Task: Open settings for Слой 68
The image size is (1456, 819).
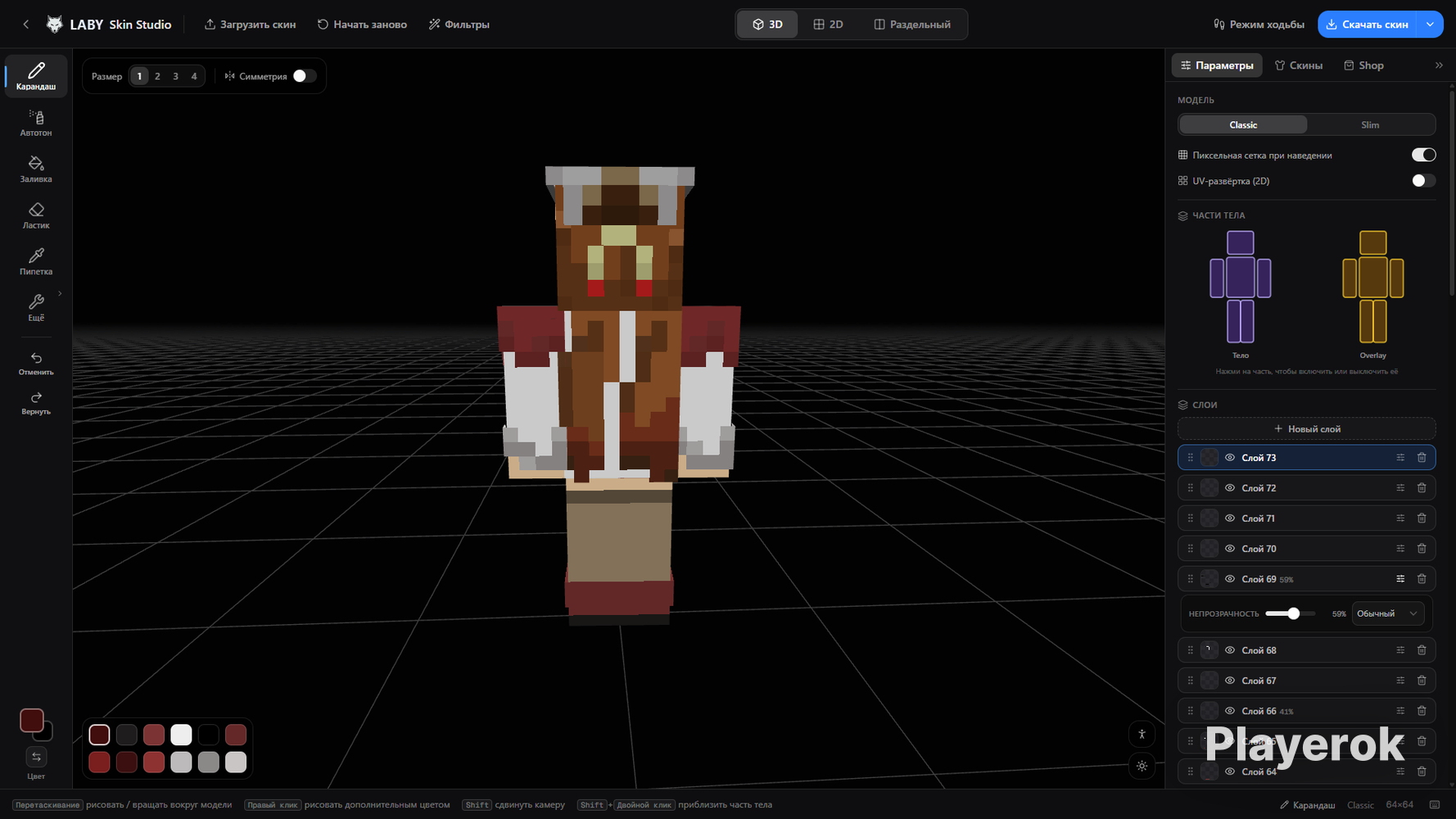Action: pyautogui.click(x=1400, y=650)
